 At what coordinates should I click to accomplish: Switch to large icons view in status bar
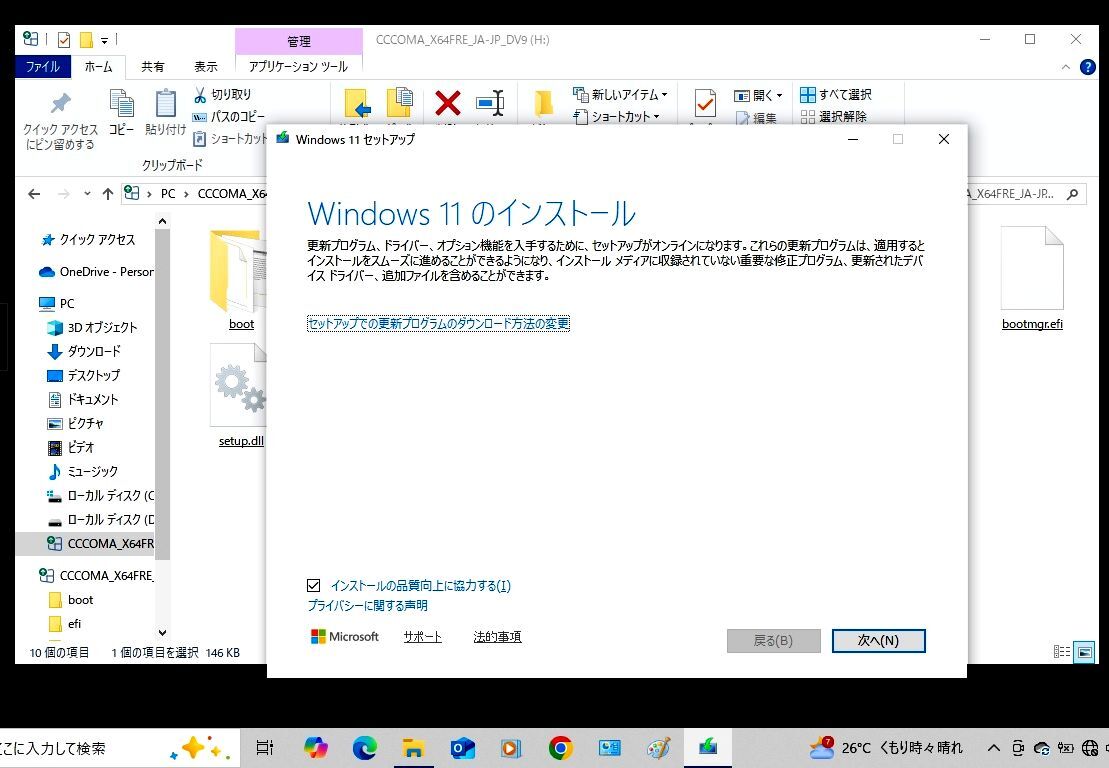coord(1084,652)
